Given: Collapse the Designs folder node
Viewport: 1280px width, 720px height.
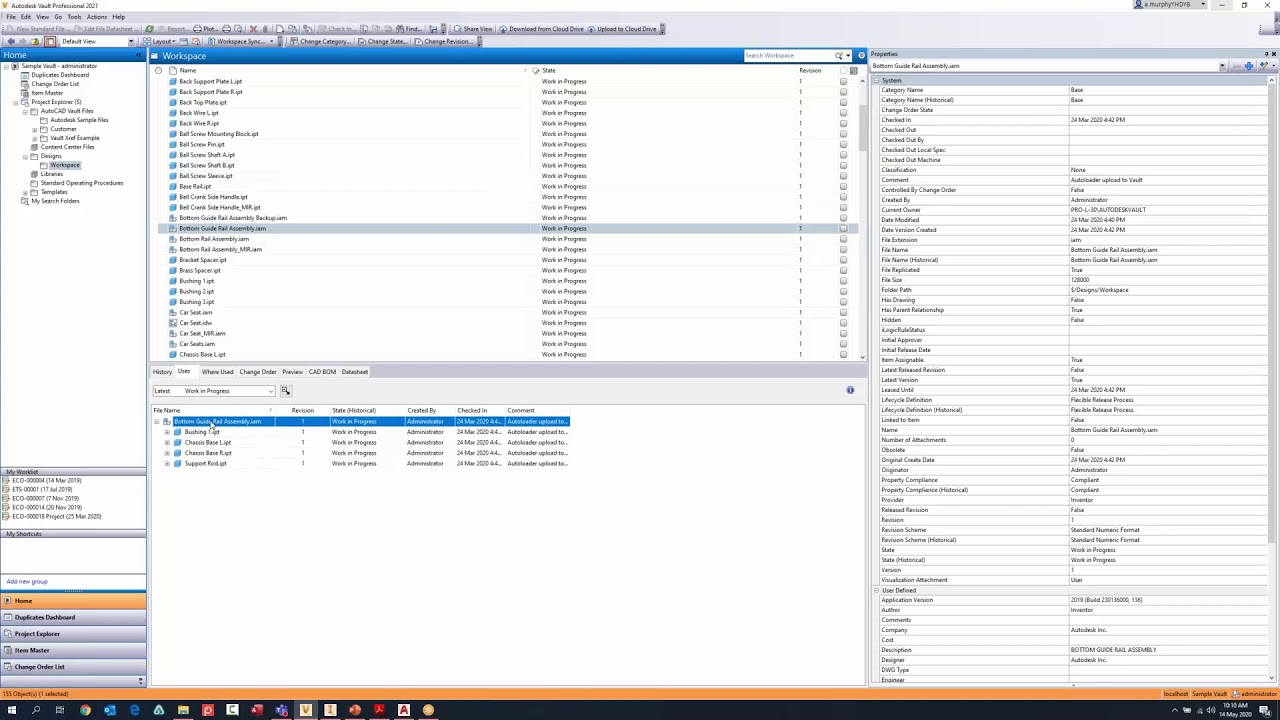Looking at the screenshot, I should (25, 156).
